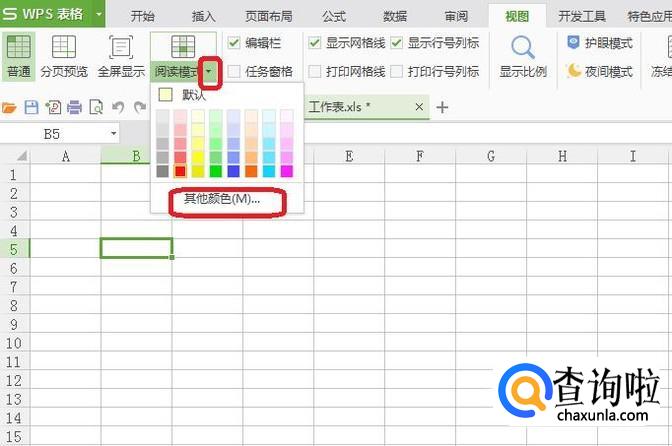Open the 公式 ribbon tab
Image resolution: width=672 pixels, height=446 pixels.
[334, 16]
